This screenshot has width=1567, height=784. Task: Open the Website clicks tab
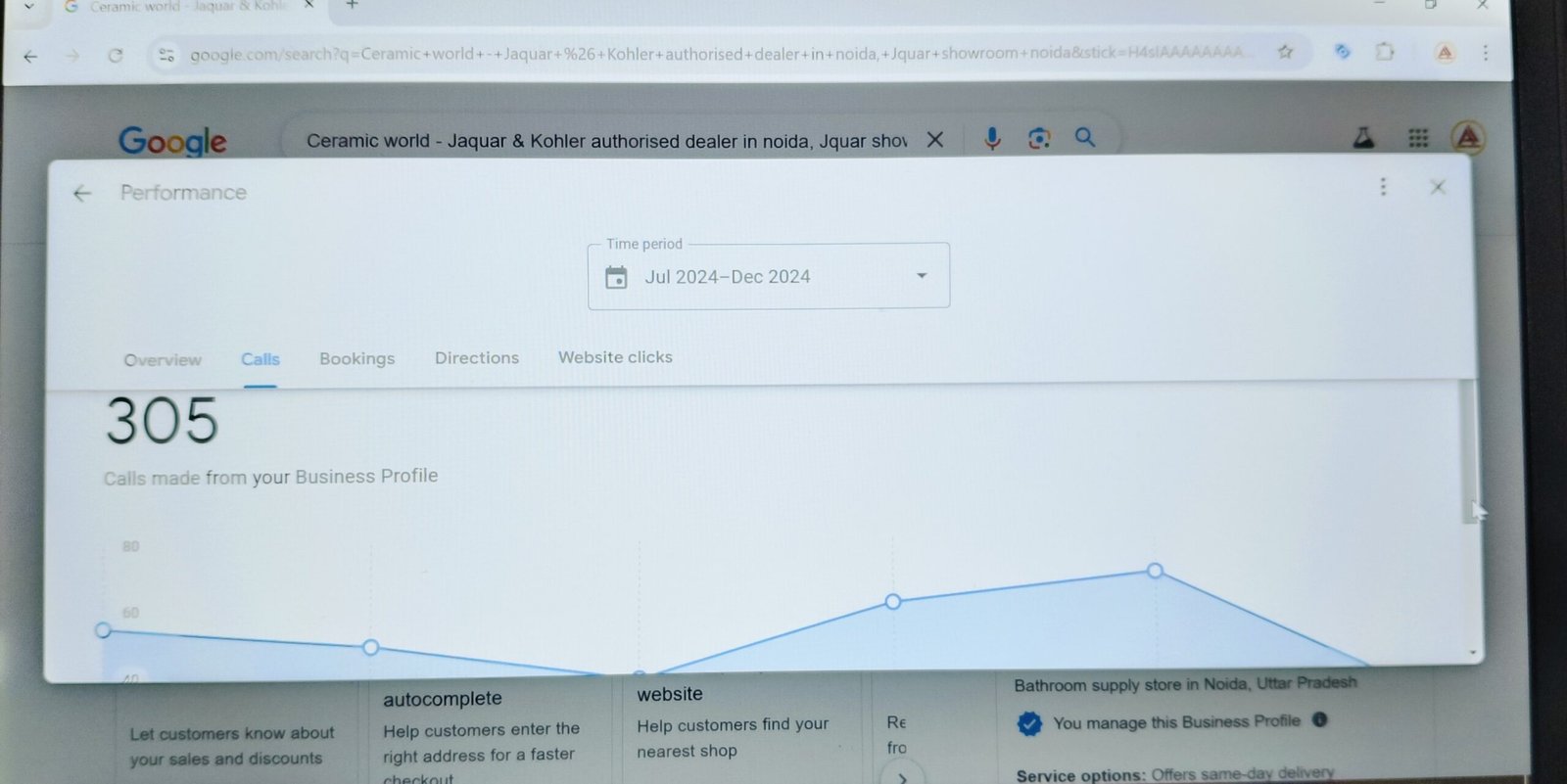pyautogui.click(x=615, y=357)
